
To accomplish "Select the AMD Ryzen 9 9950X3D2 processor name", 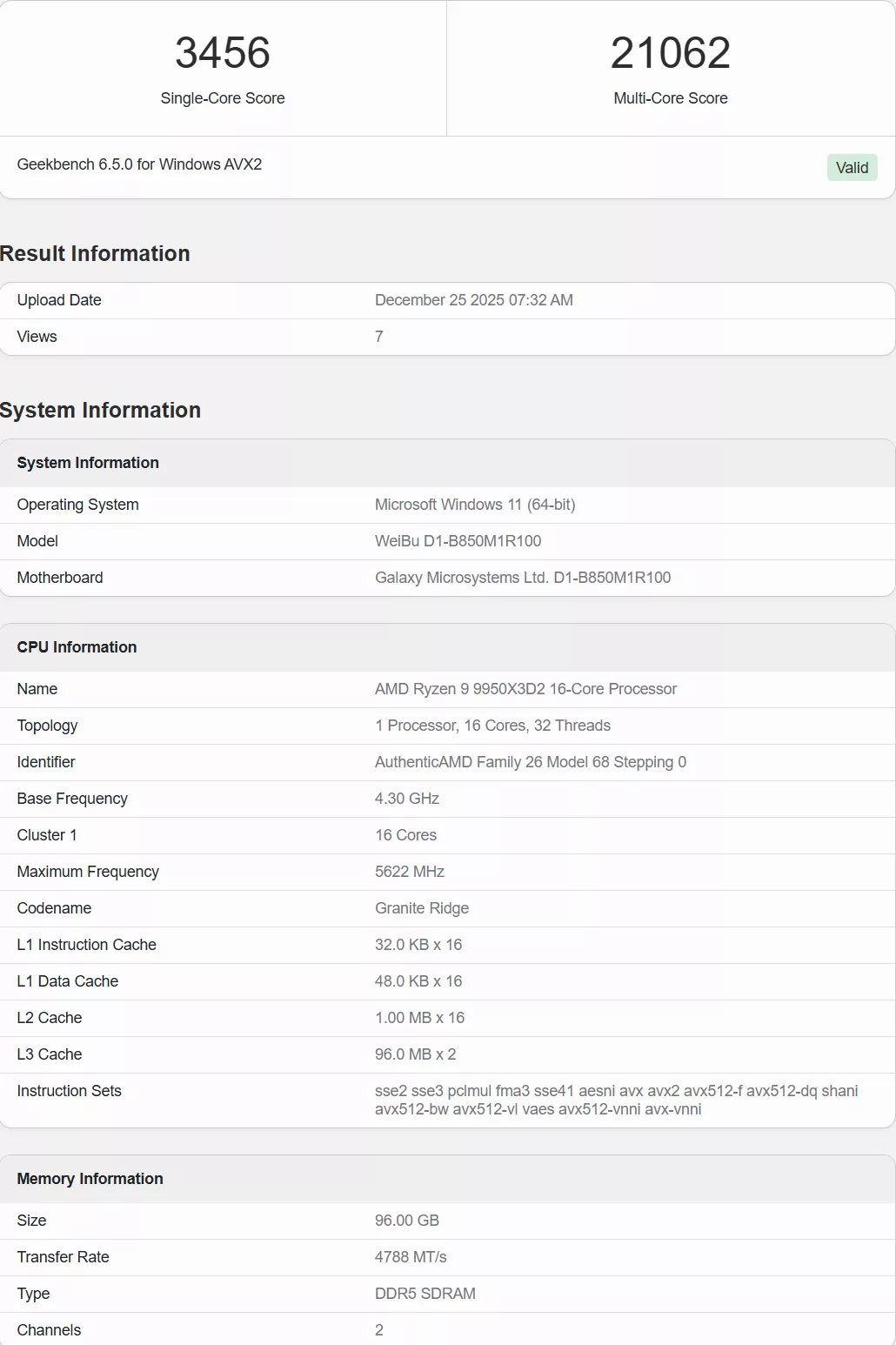I will coord(526,688).
